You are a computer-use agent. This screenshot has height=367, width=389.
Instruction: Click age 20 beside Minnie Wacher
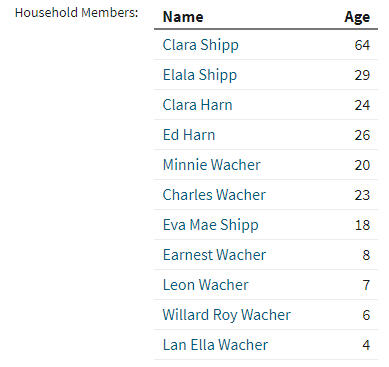tap(362, 165)
